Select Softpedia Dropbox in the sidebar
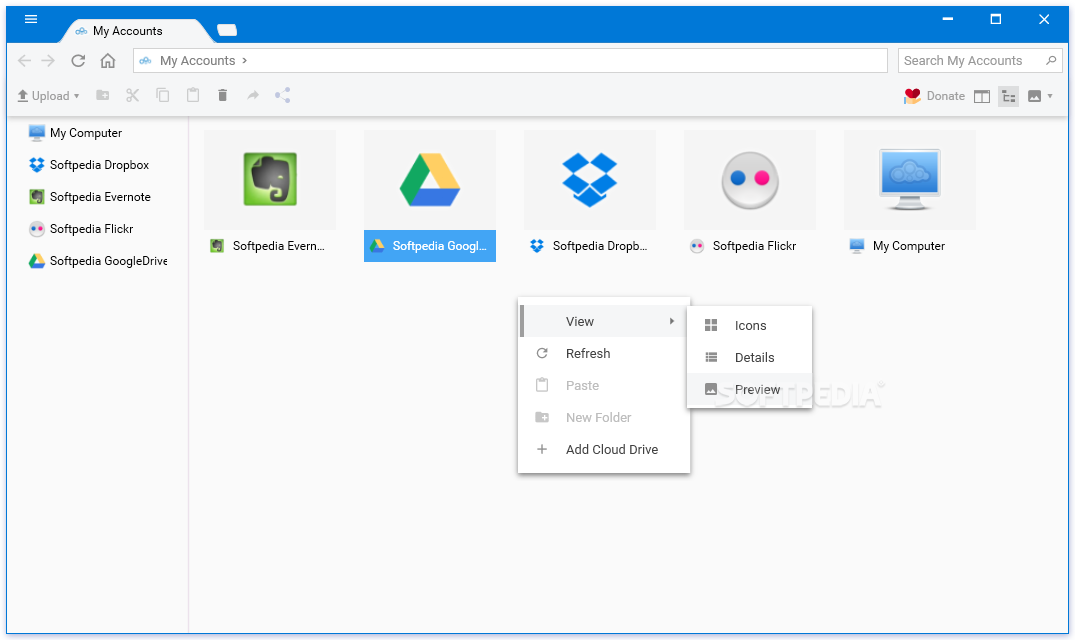 coord(89,165)
